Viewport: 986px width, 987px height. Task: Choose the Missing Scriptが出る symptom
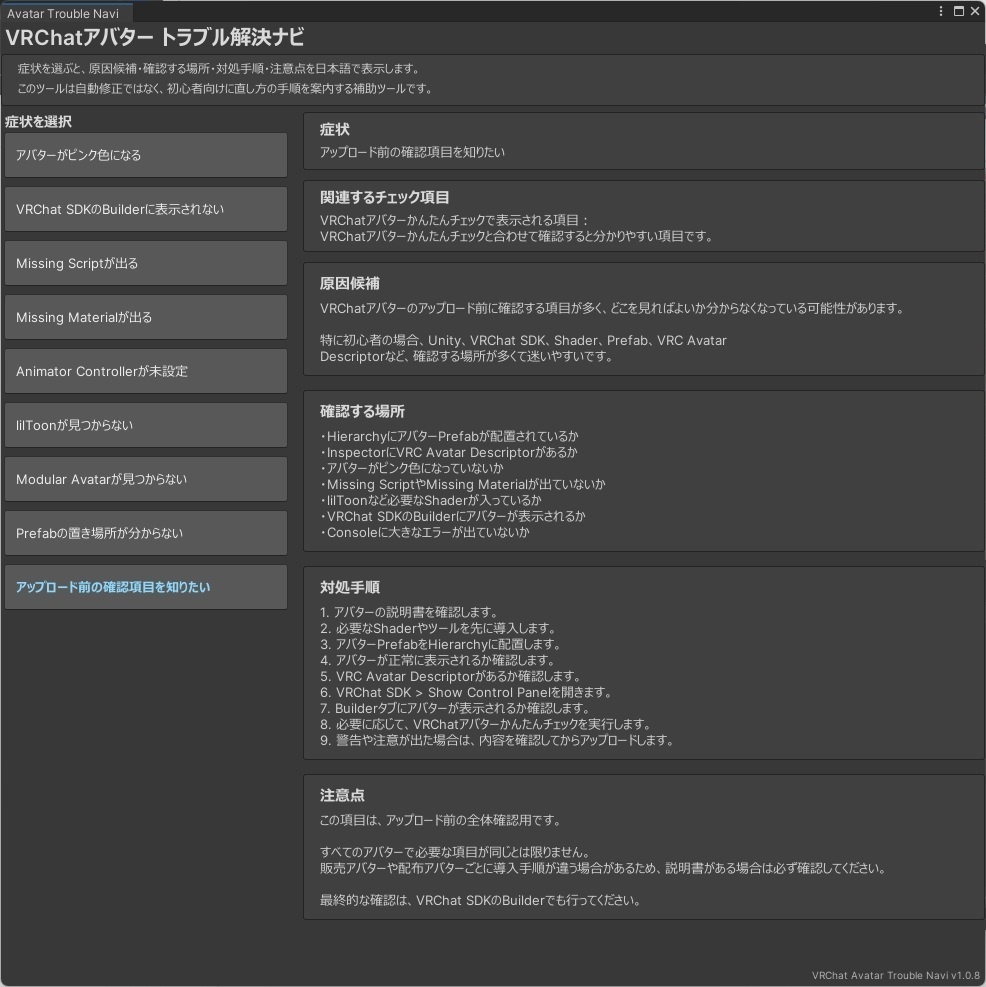[x=145, y=263]
